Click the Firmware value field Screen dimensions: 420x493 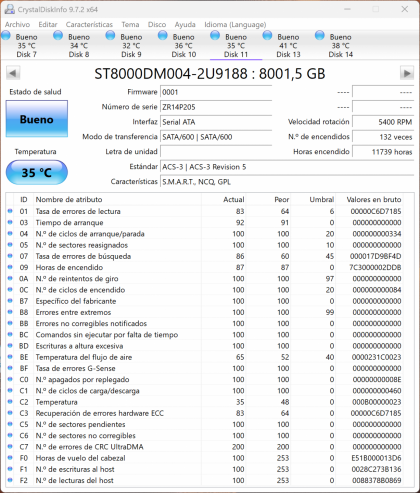tap(216, 92)
